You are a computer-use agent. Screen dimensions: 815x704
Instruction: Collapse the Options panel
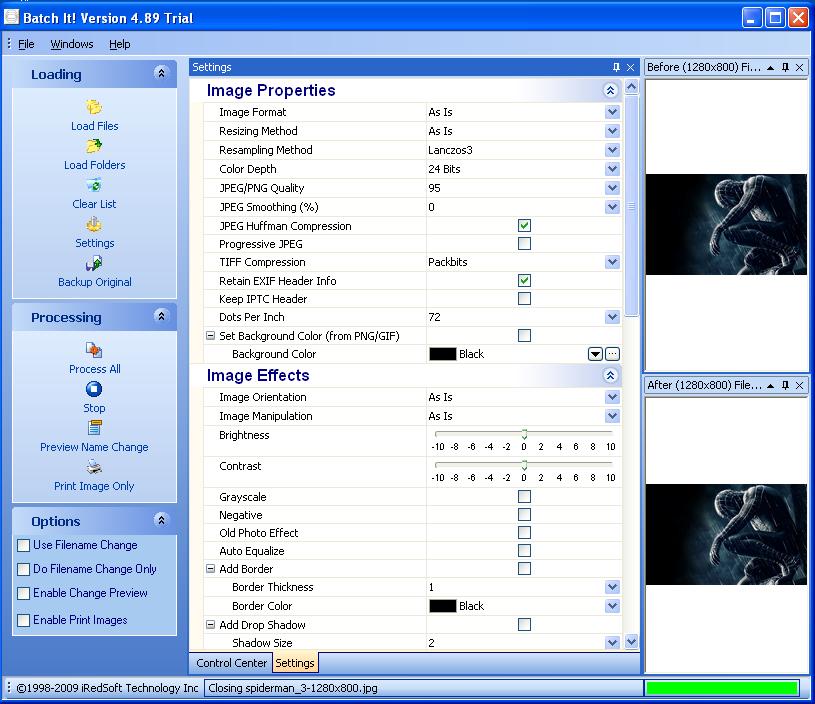point(161,519)
